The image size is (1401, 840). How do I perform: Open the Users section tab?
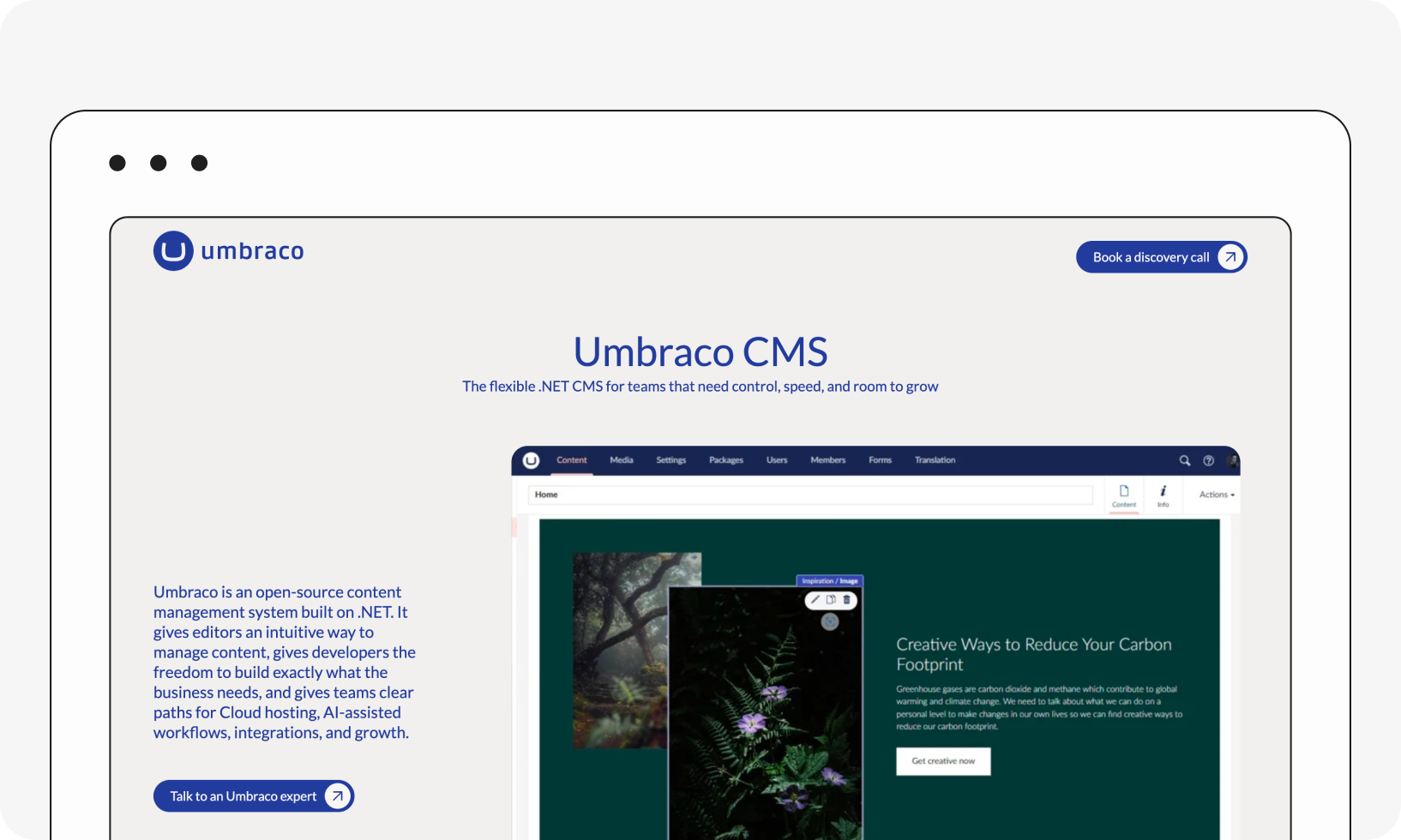(777, 460)
